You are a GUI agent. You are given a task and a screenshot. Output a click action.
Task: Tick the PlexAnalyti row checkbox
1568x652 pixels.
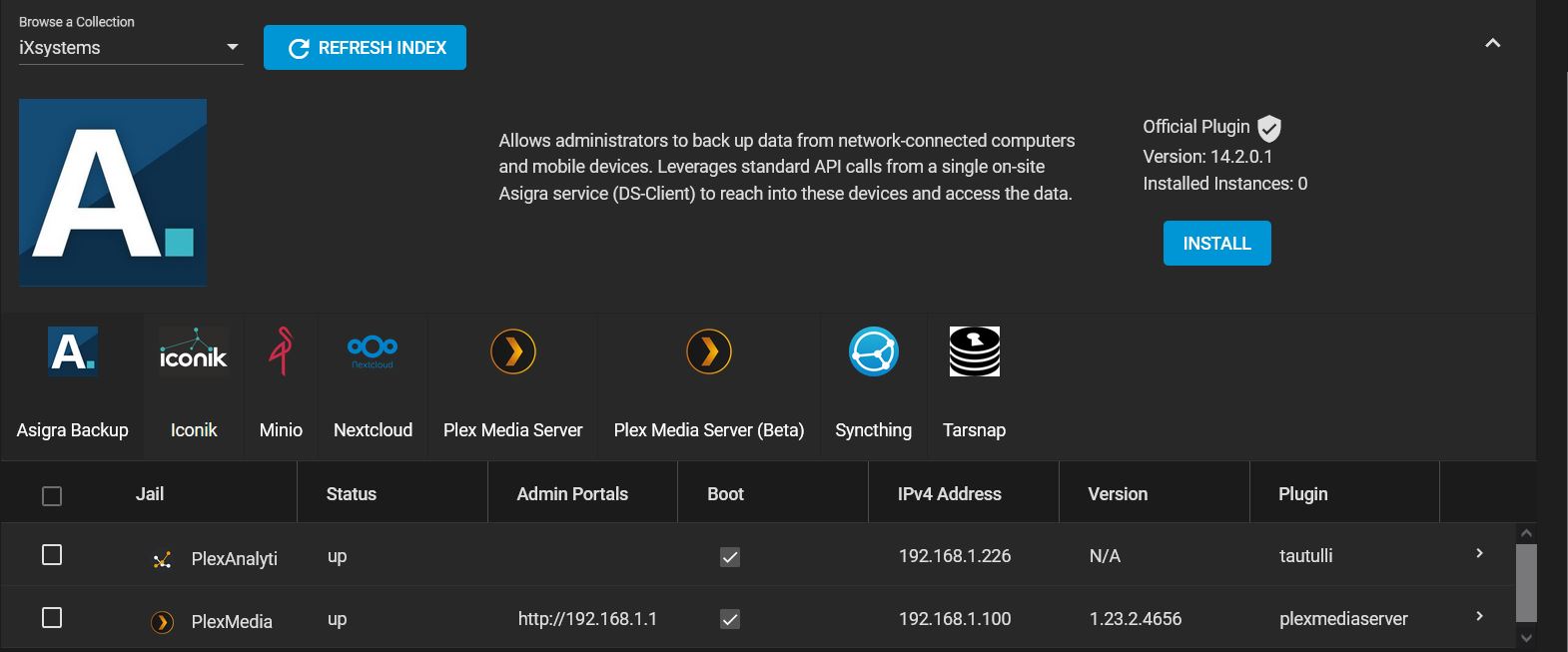52,554
